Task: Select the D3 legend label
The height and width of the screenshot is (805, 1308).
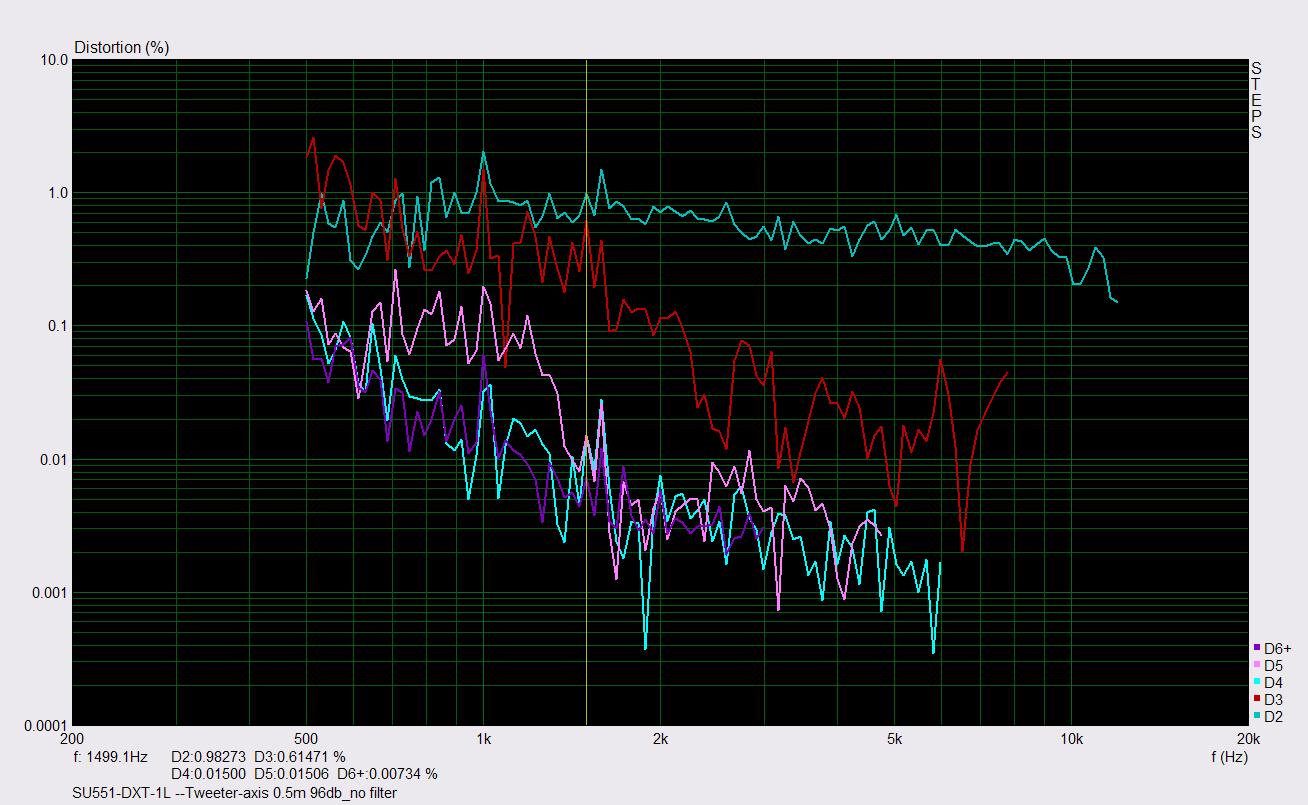Action: (x=1273, y=699)
